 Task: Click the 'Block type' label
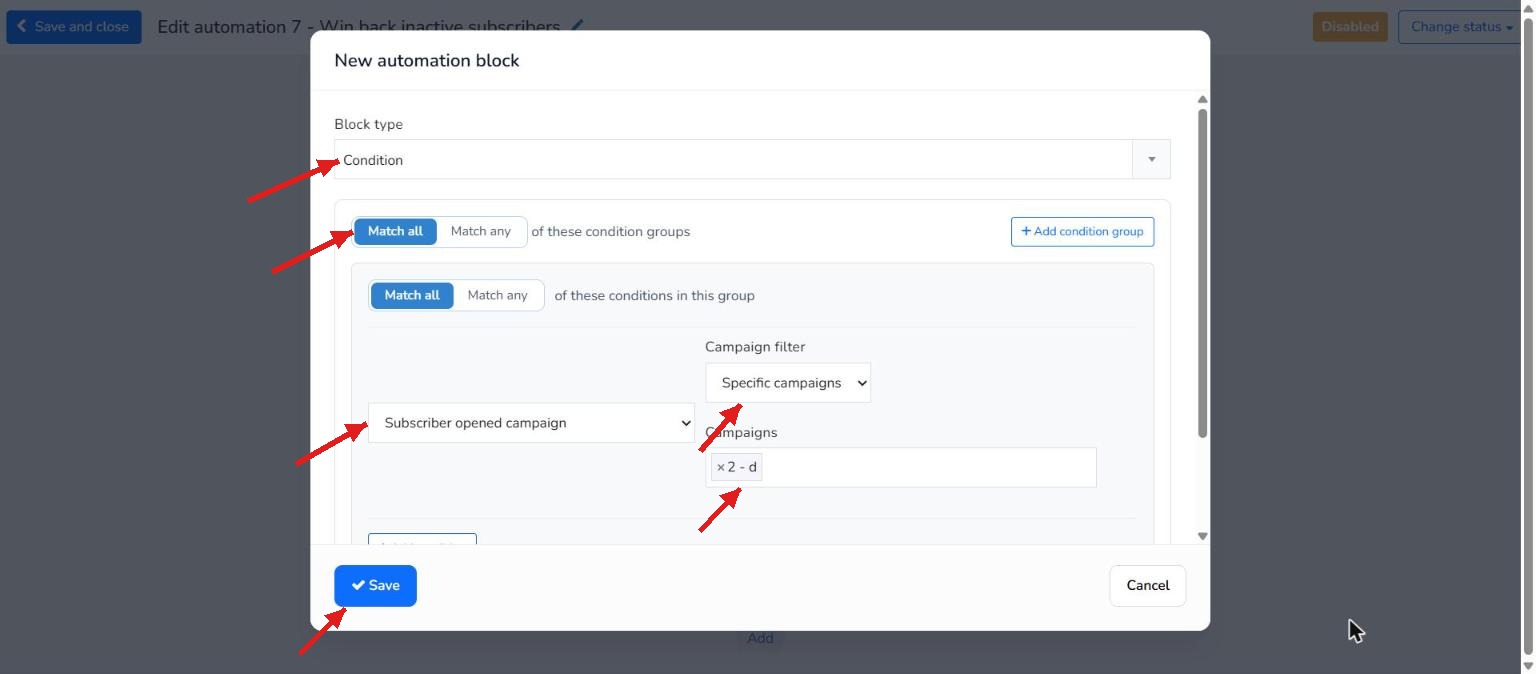coord(369,124)
